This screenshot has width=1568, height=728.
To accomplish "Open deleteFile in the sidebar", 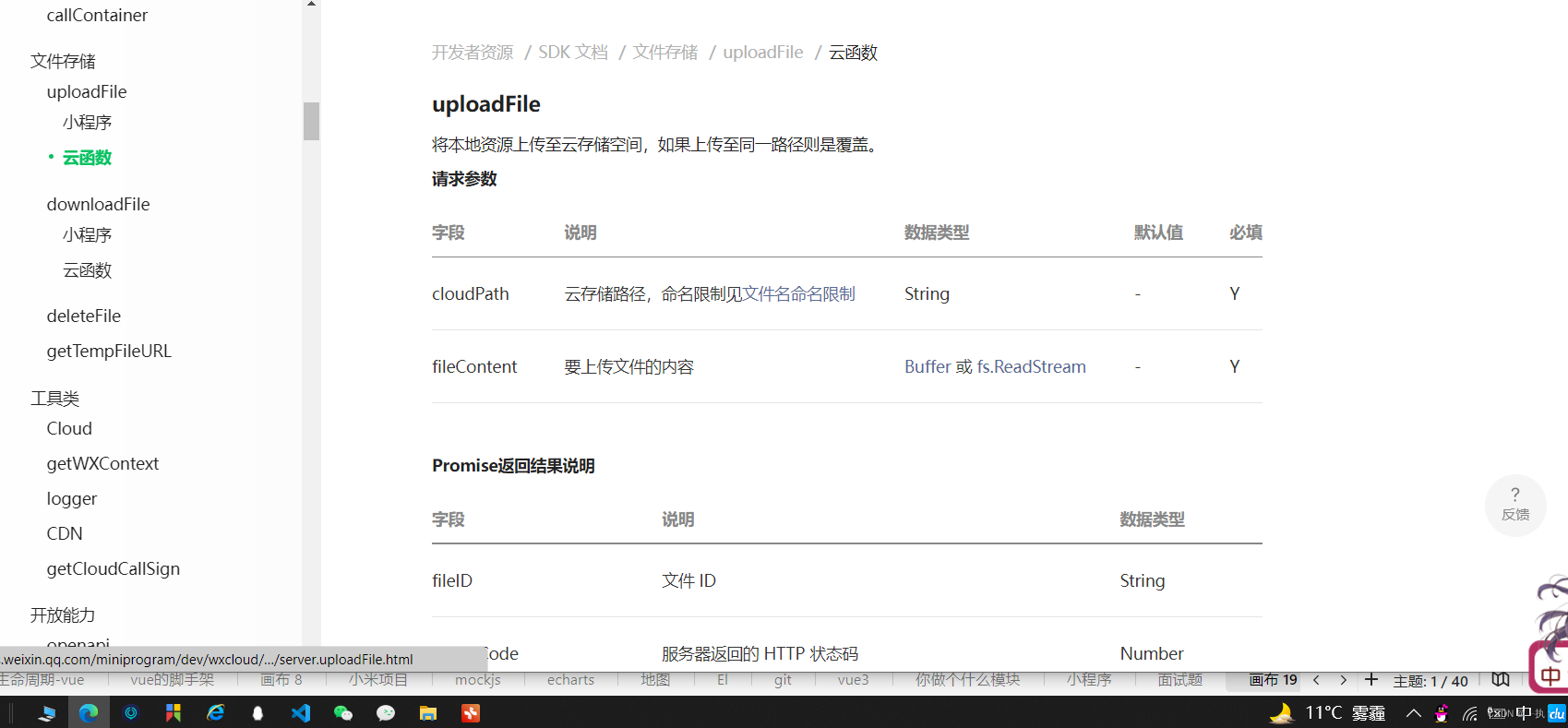I will 84,316.
